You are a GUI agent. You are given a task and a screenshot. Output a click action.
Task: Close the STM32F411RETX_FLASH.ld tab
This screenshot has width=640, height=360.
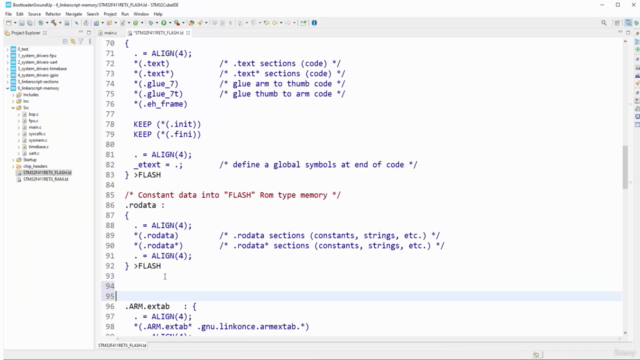coord(188,33)
